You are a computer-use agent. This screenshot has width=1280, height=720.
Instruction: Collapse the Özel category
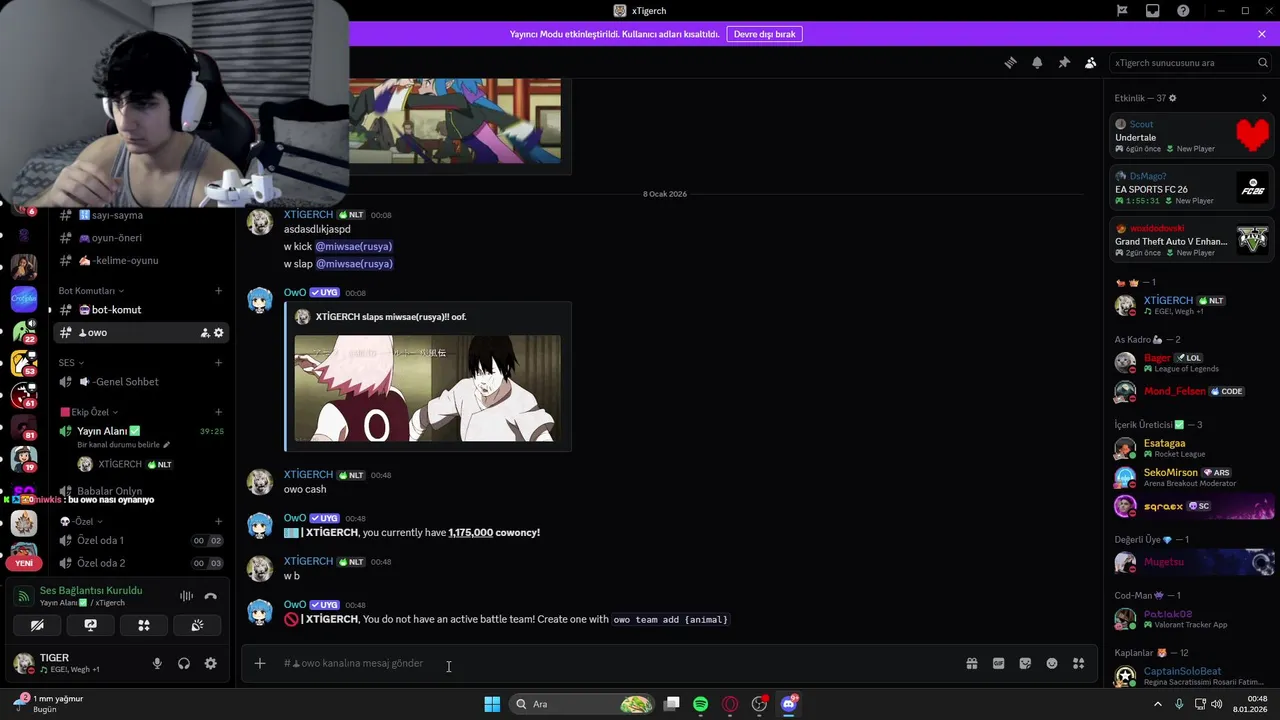pos(80,521)
